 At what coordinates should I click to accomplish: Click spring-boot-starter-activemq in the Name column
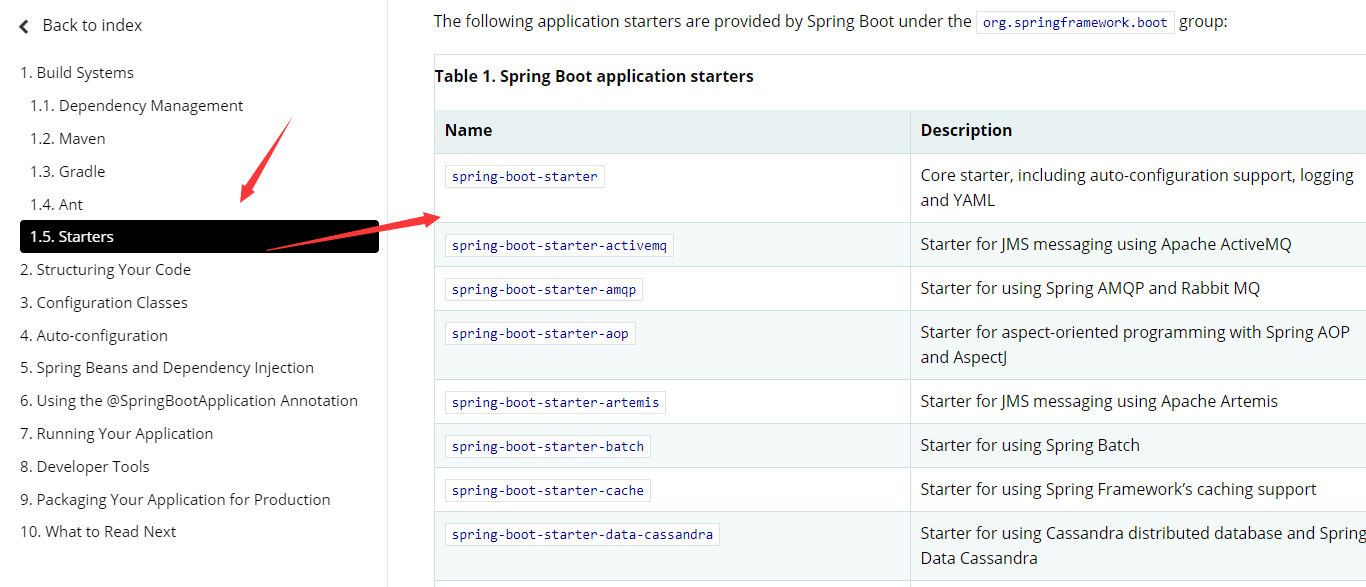559,245
